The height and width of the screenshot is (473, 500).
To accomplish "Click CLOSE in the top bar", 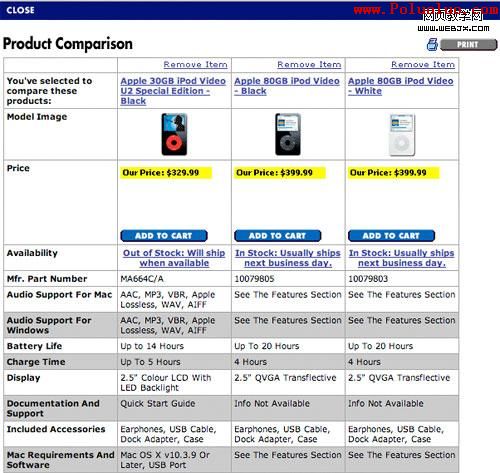I will point(20,10).
